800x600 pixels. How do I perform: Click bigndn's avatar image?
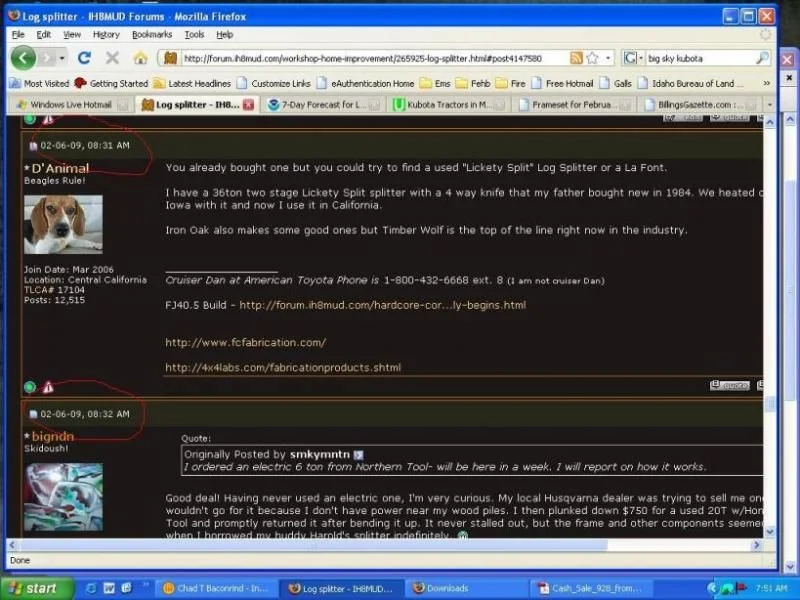tap(63, 496)
